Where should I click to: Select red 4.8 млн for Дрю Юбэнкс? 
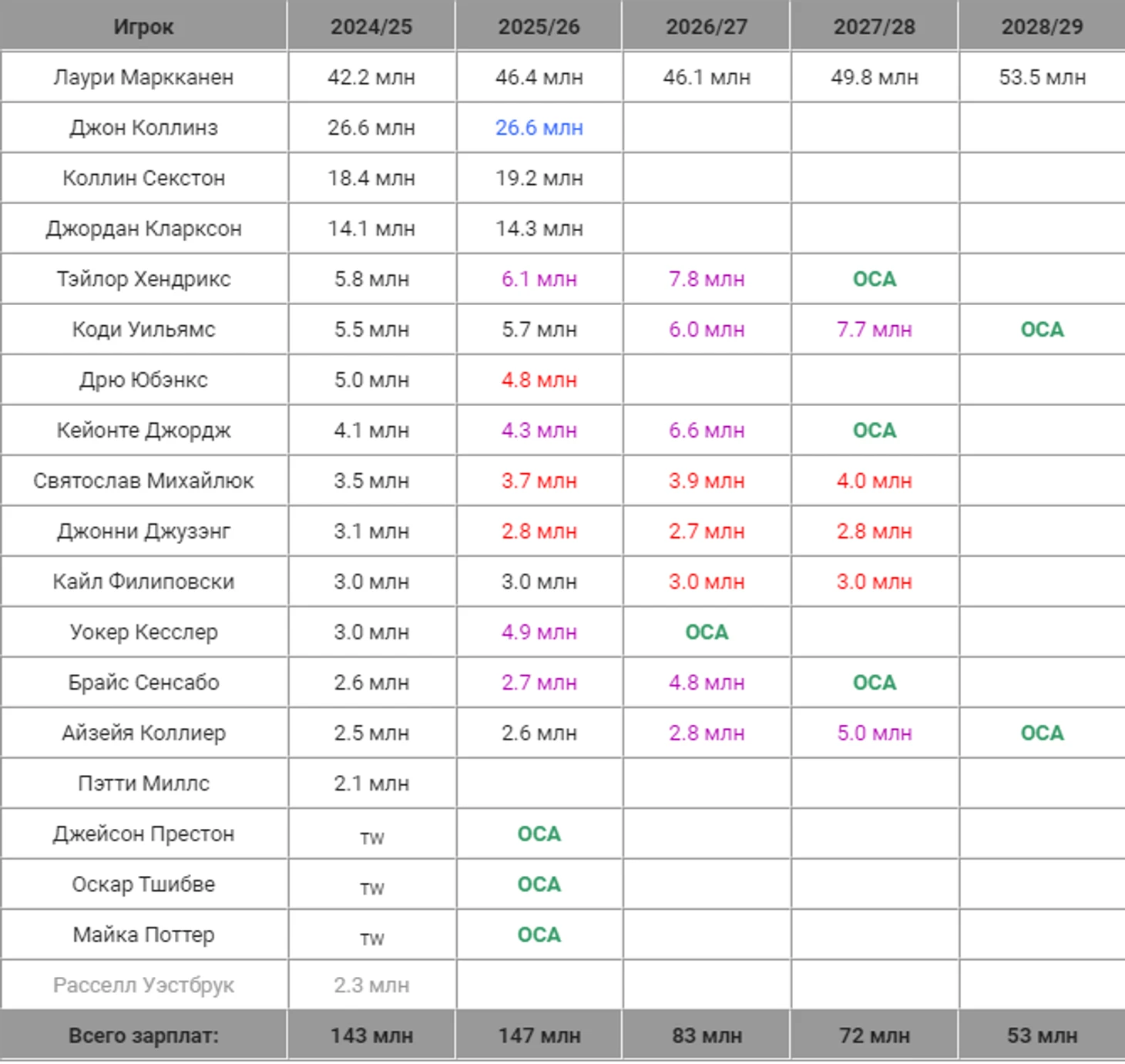(539, 380)
